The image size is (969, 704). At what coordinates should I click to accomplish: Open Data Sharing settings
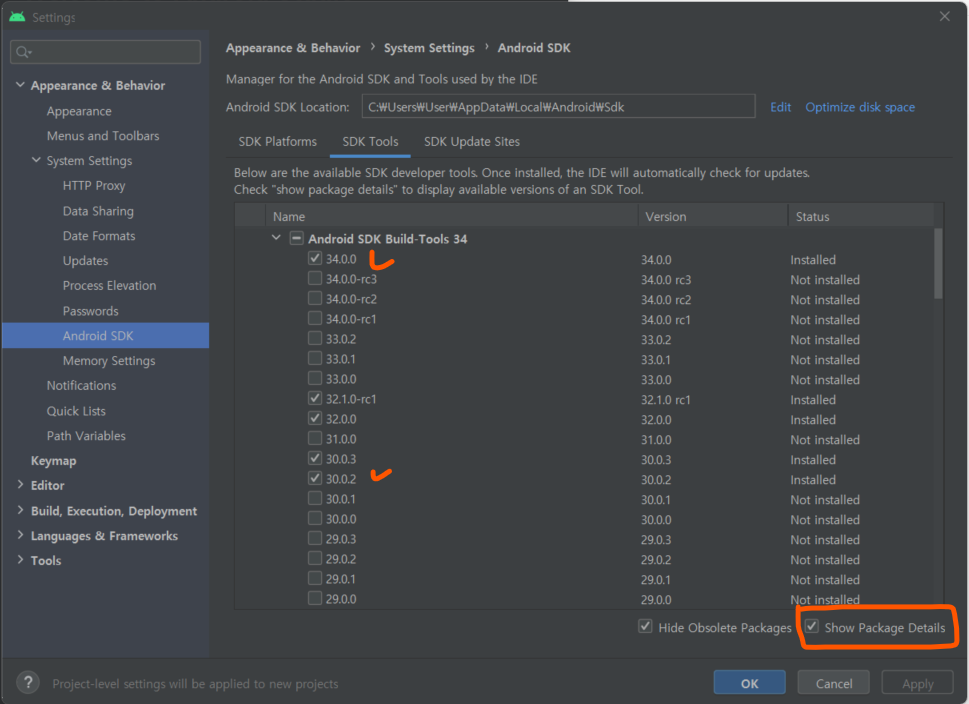(x=98, y=211)
